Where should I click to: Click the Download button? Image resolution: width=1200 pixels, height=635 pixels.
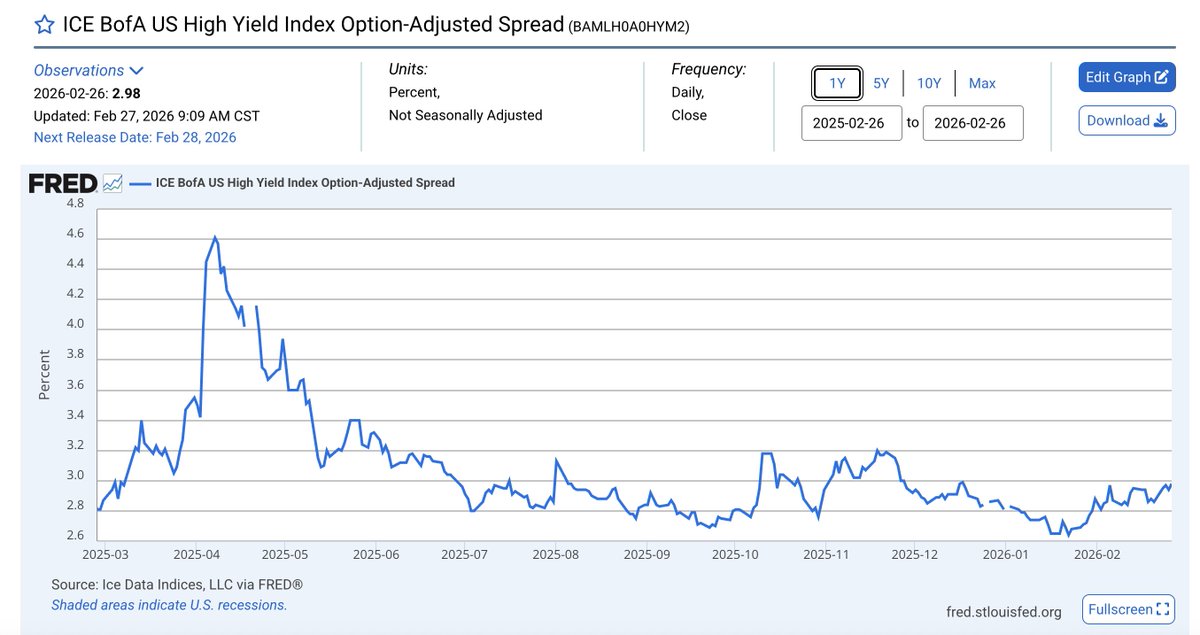[1126, 120]
